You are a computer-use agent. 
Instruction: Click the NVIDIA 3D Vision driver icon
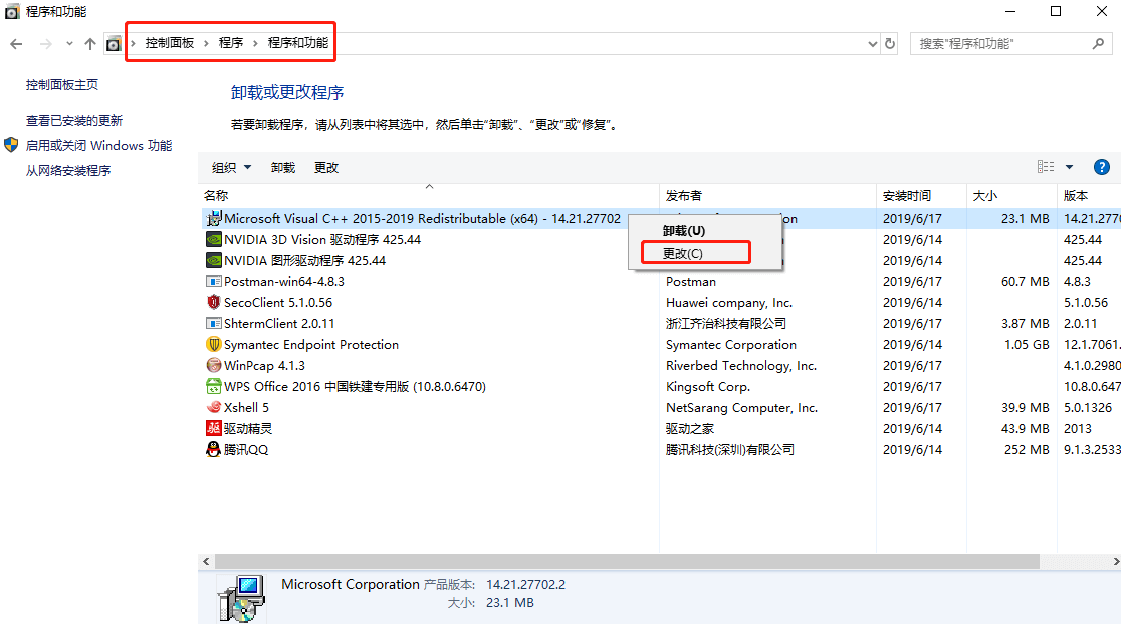pos(213,239)
